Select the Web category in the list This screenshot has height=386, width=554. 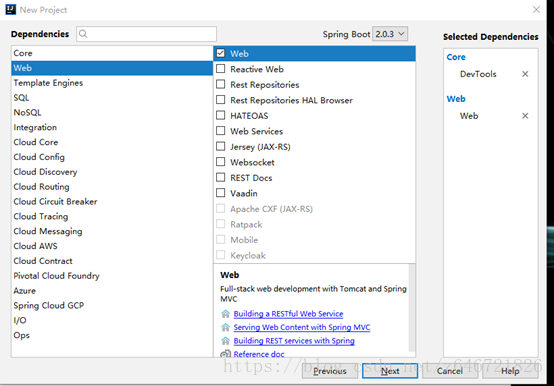pos(112,68)
